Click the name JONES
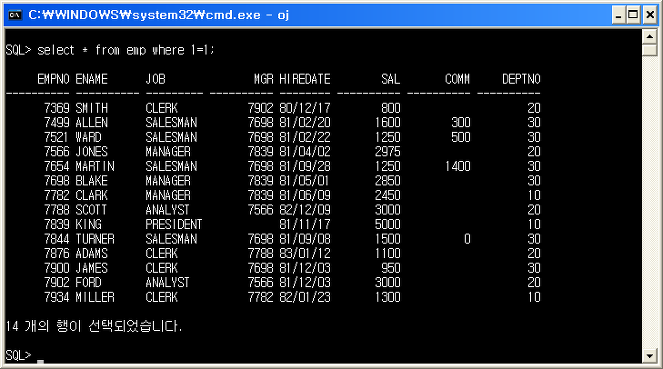663x369 pixels. coord(92,152)
